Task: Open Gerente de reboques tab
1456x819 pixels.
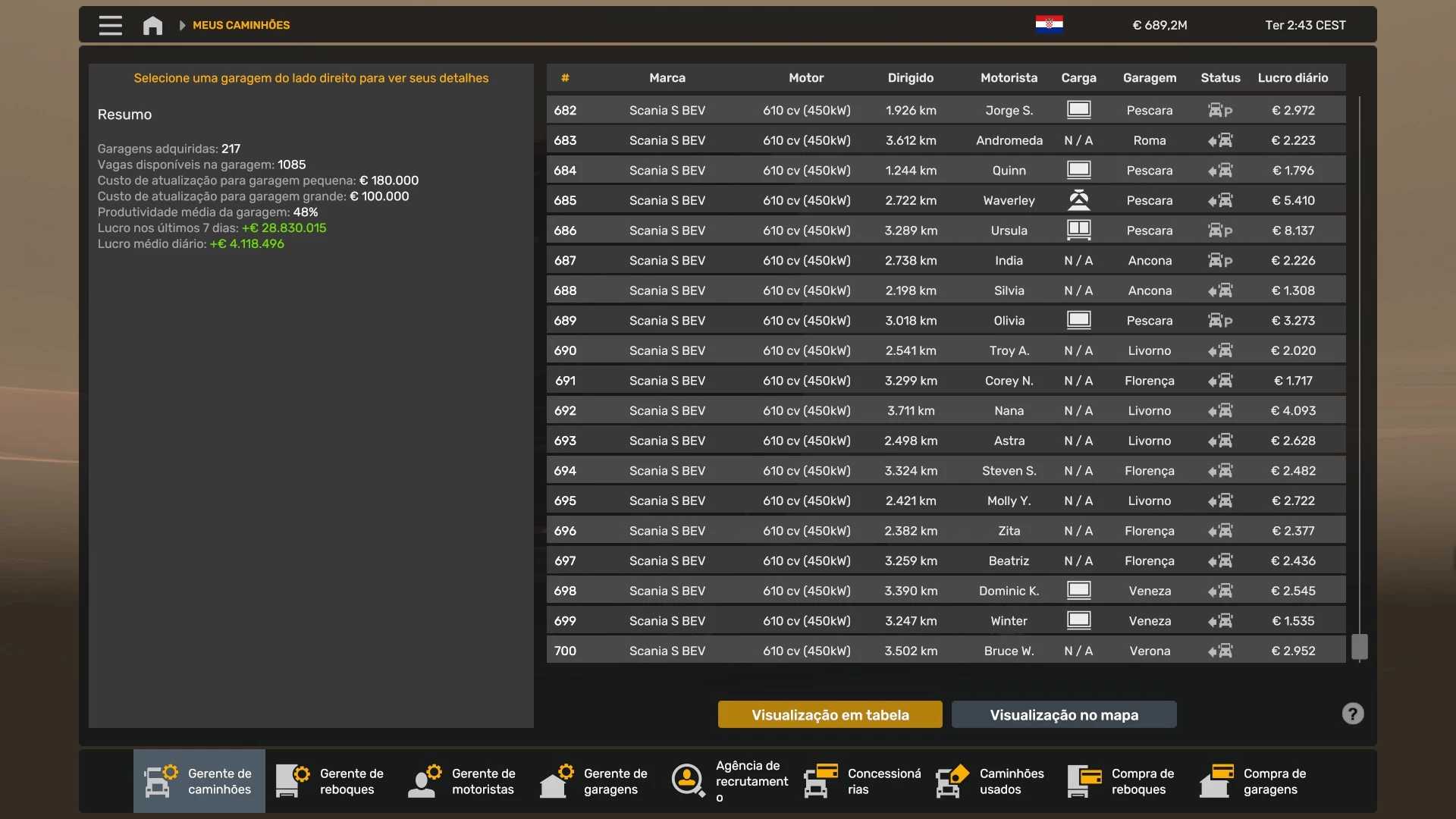Action: click(331, 781)
